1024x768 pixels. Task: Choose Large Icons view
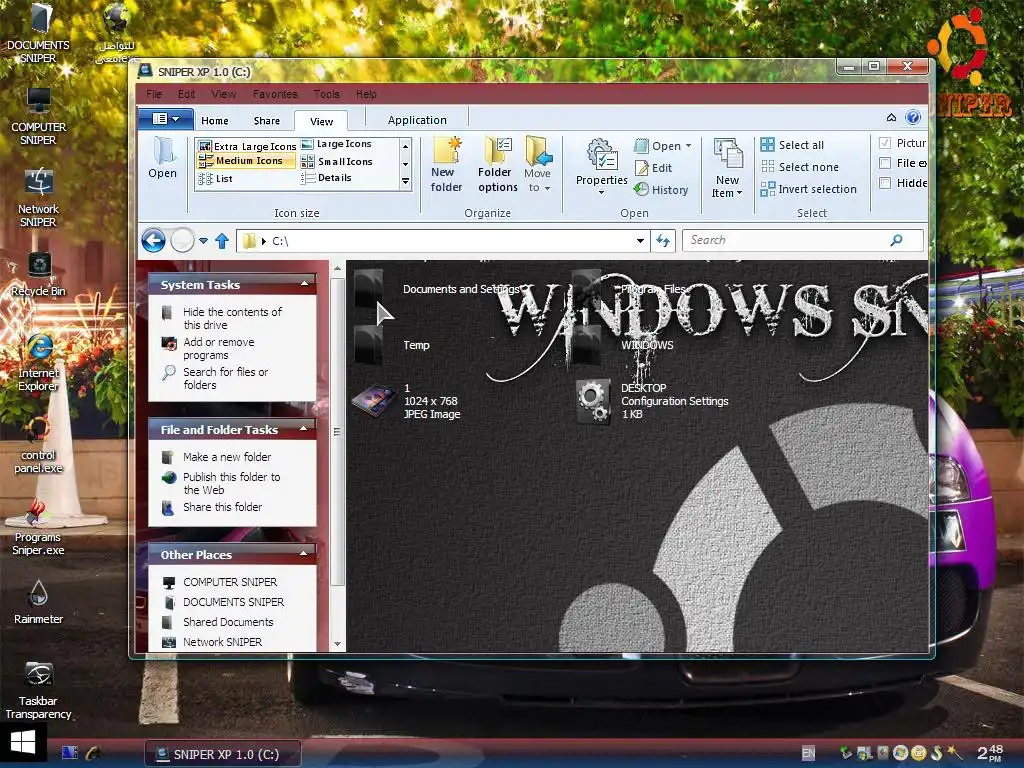point(337,144)
